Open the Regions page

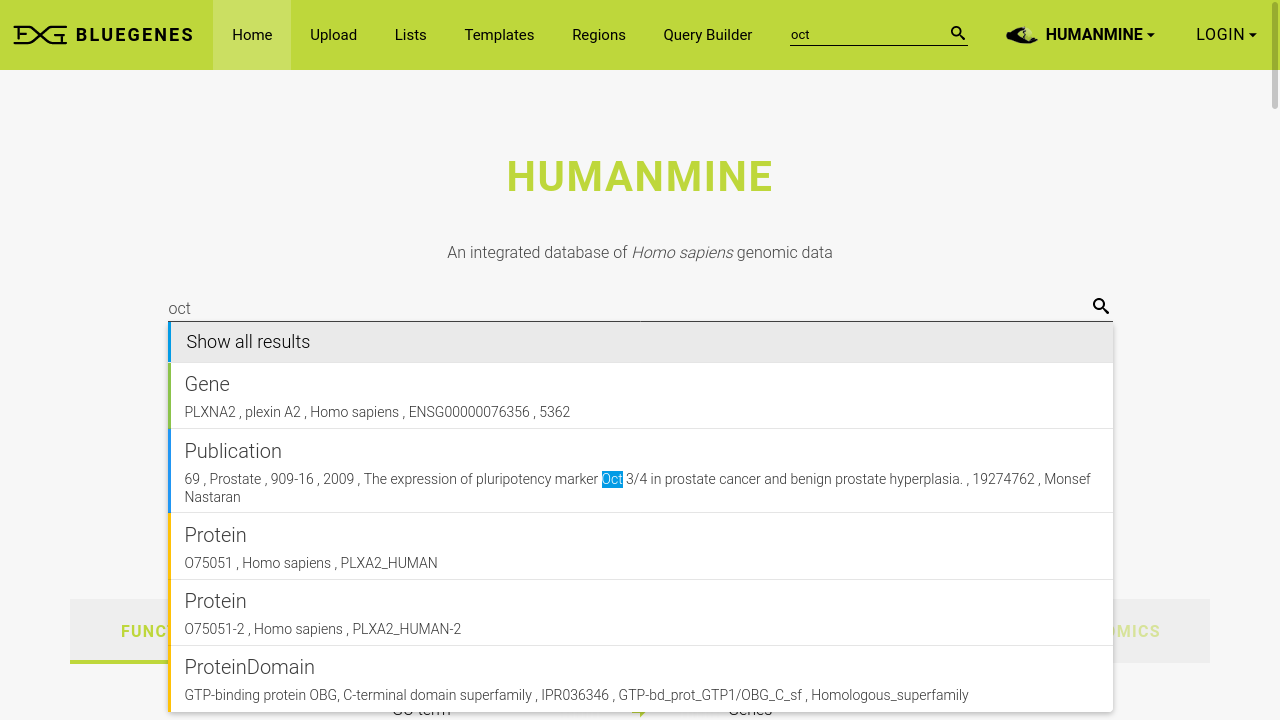tap(598, 35)
